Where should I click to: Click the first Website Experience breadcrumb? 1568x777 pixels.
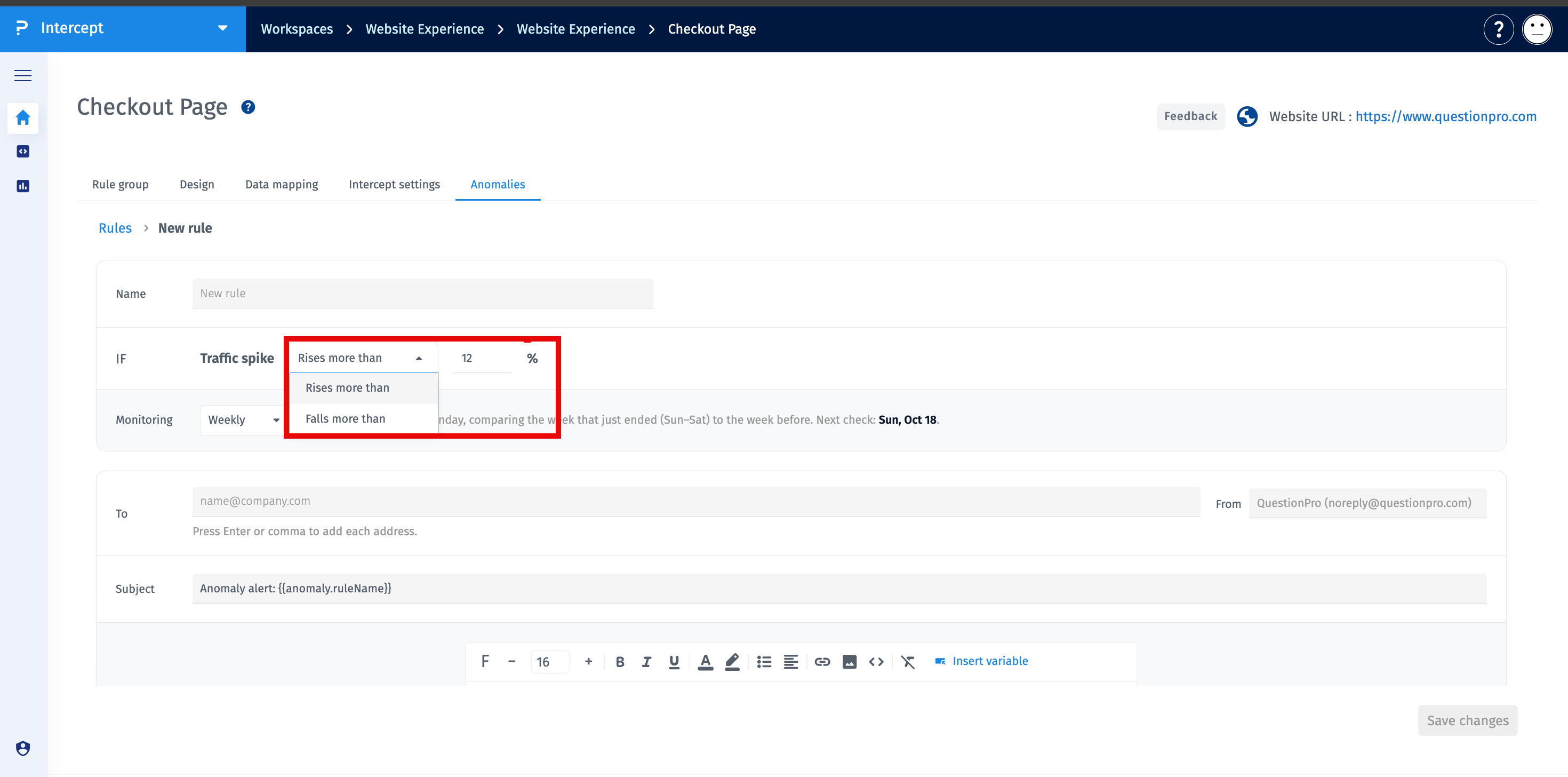[424, 29]
